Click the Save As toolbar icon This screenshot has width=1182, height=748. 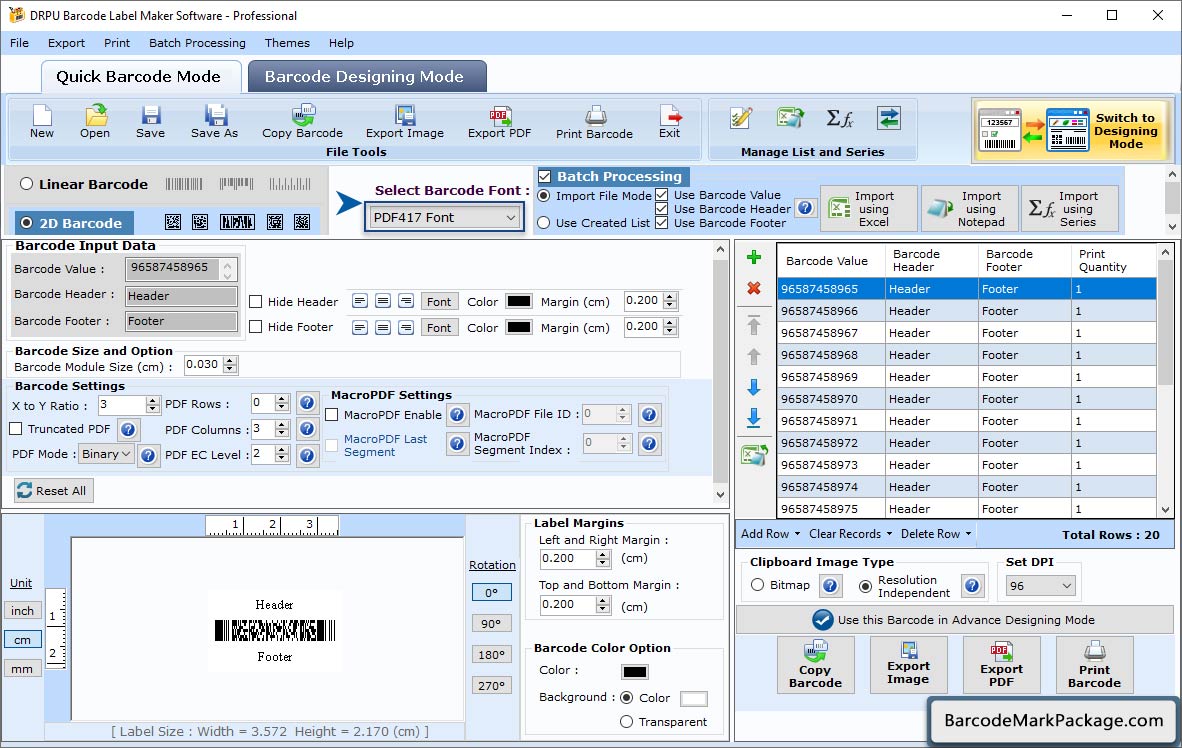pos(214,122)
